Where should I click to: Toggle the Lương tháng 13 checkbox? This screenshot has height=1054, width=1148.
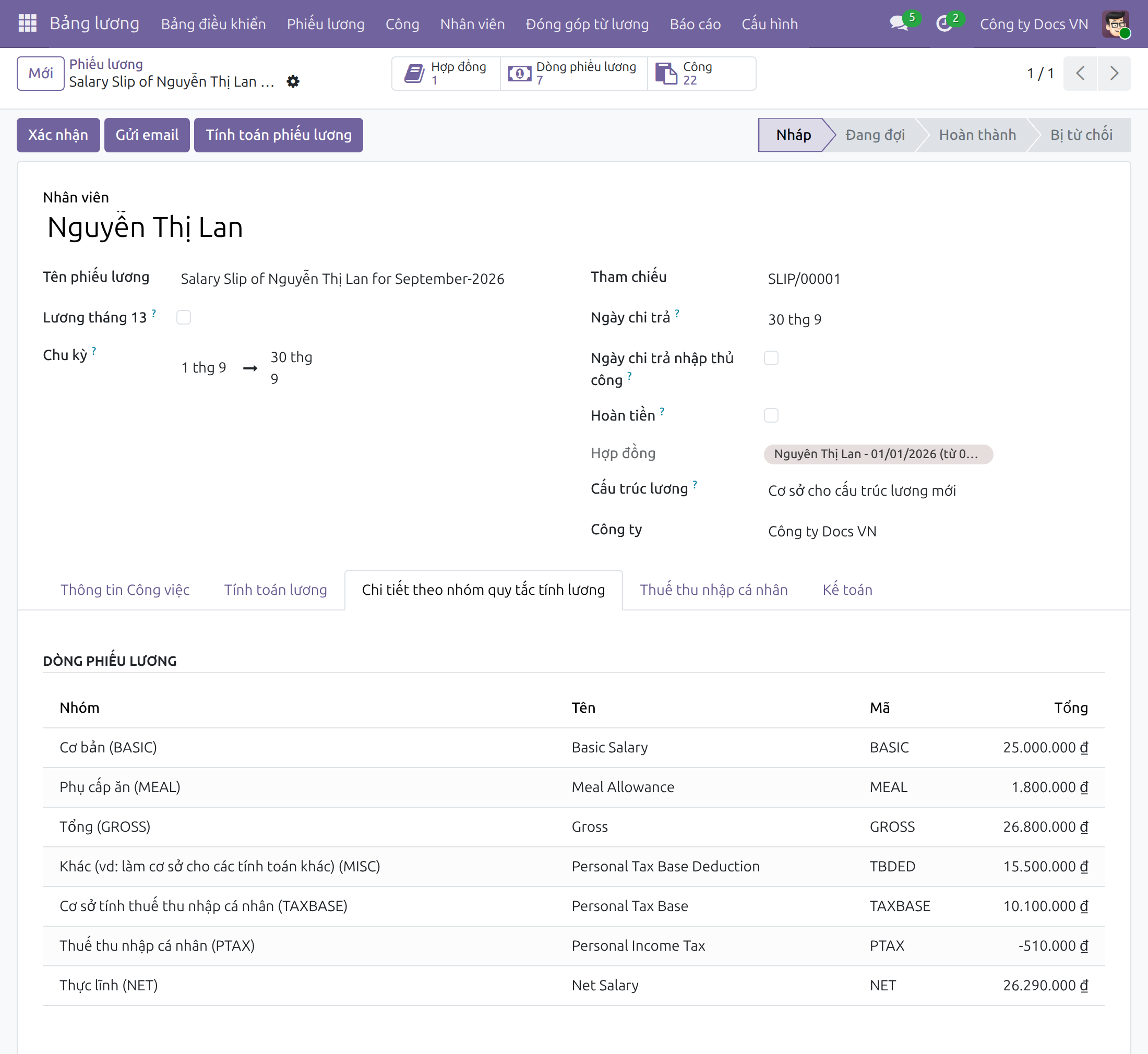(x=184, y=317)
